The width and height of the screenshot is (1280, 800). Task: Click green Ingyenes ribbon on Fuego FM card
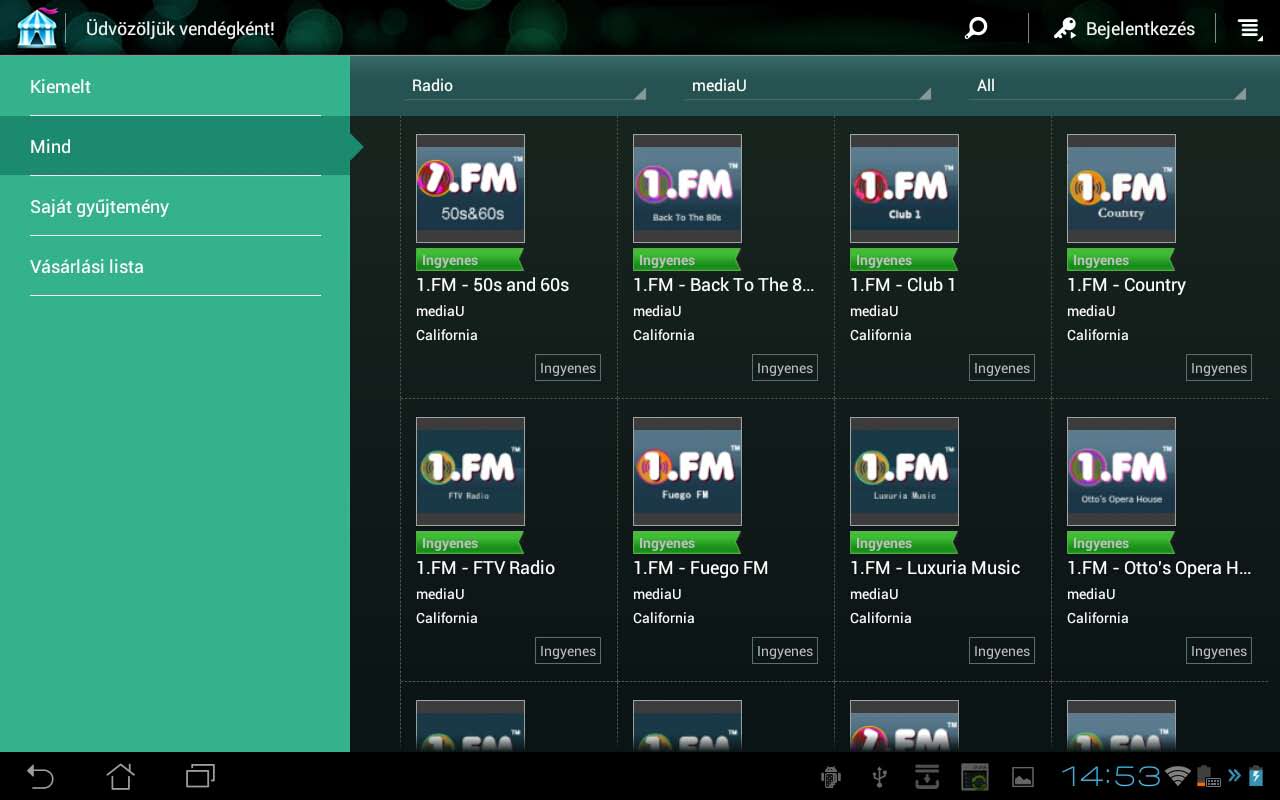[686, 543]
